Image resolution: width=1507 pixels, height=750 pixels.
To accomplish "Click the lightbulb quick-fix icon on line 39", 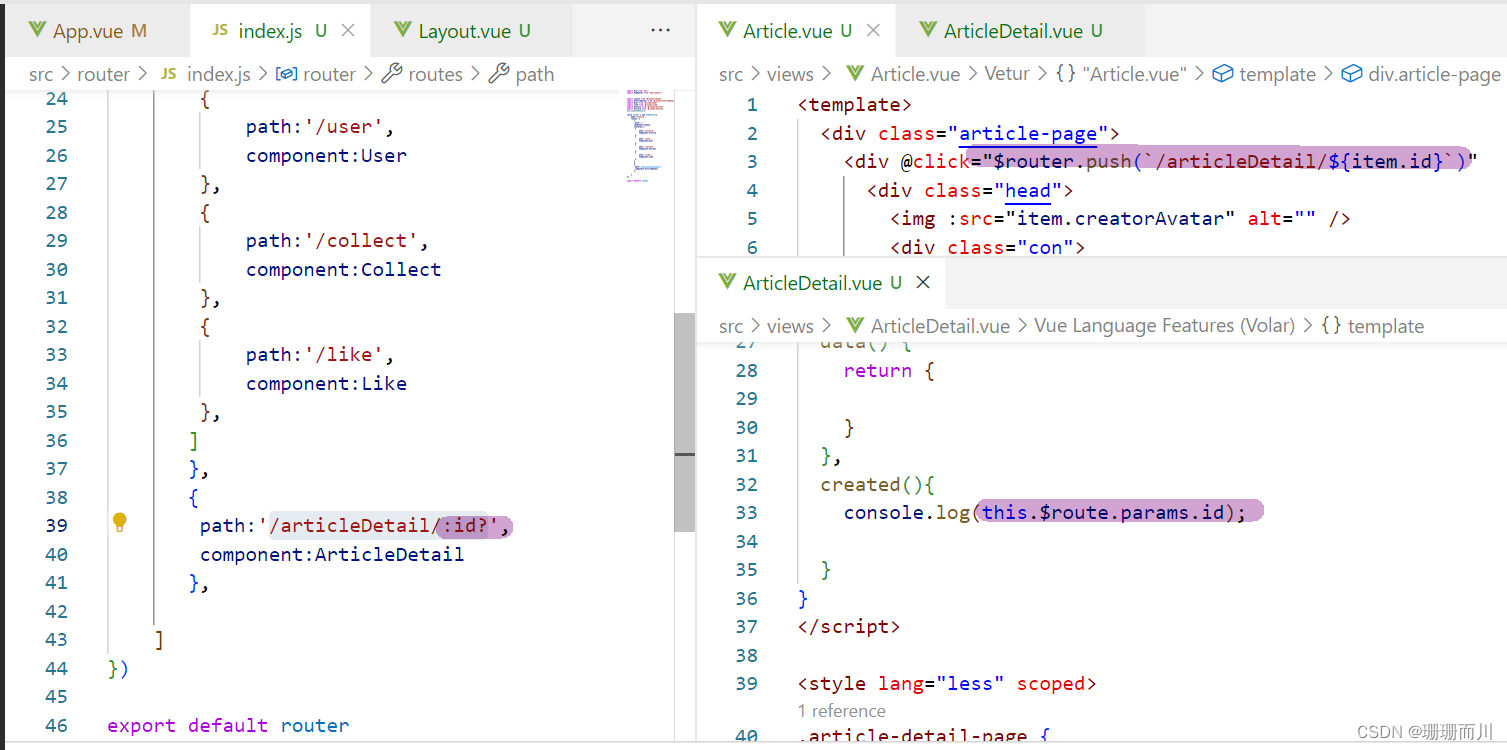I will pos(120,522).
